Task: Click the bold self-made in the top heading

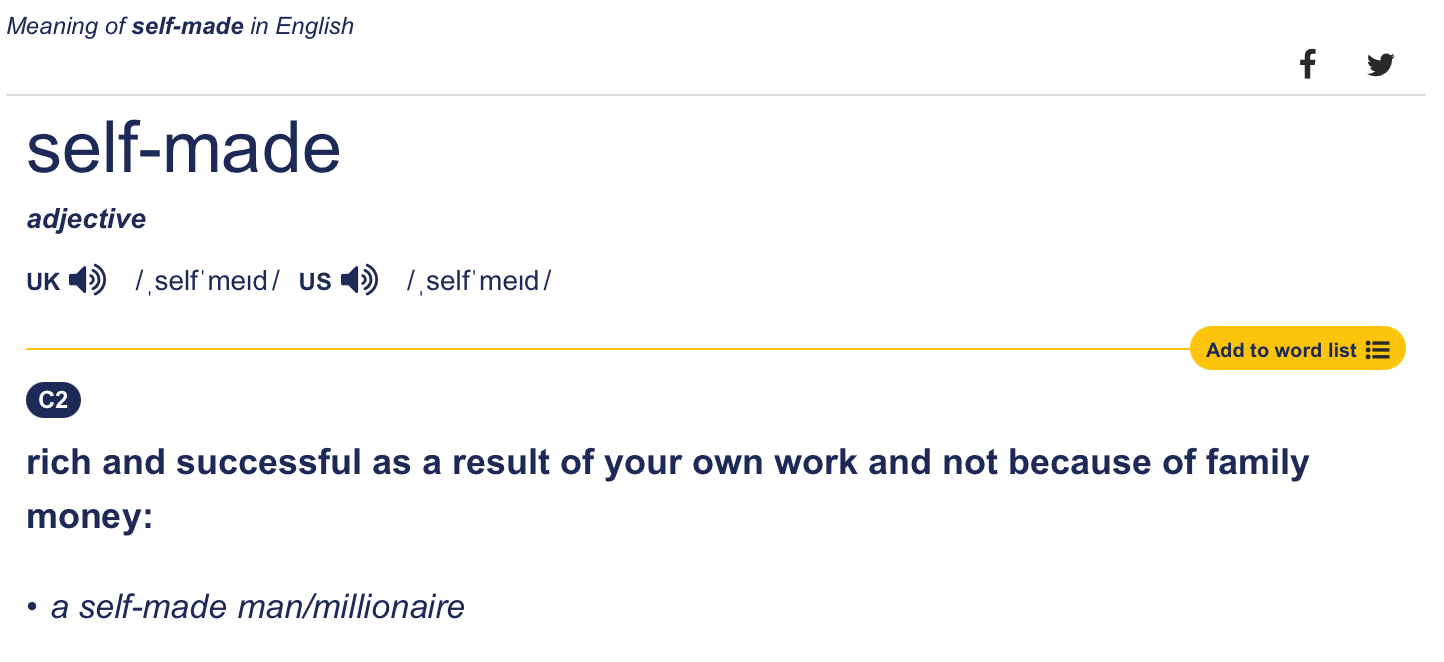Action: click(x=188, y=26)
